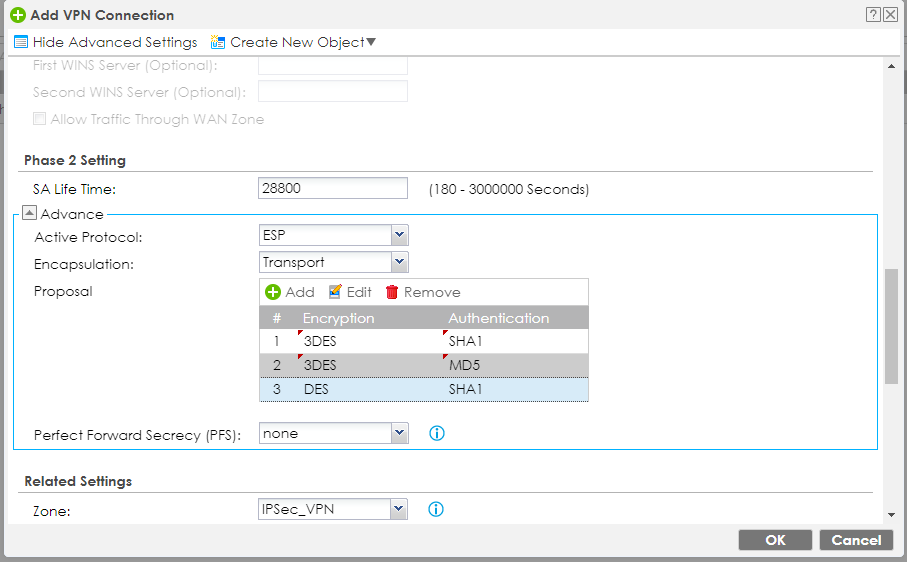Click the SA Life Time input field

(332, 189)
